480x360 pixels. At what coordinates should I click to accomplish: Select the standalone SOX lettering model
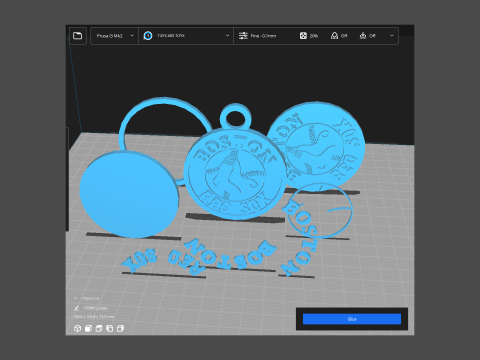pos(139,261)
